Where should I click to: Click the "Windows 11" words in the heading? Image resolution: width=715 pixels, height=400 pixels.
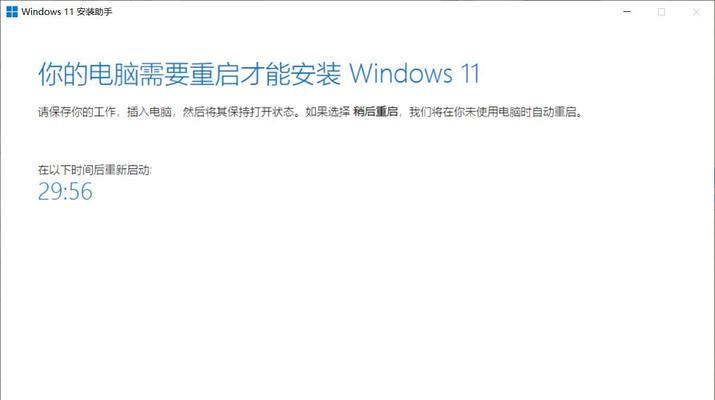click(x=414, y=74)
